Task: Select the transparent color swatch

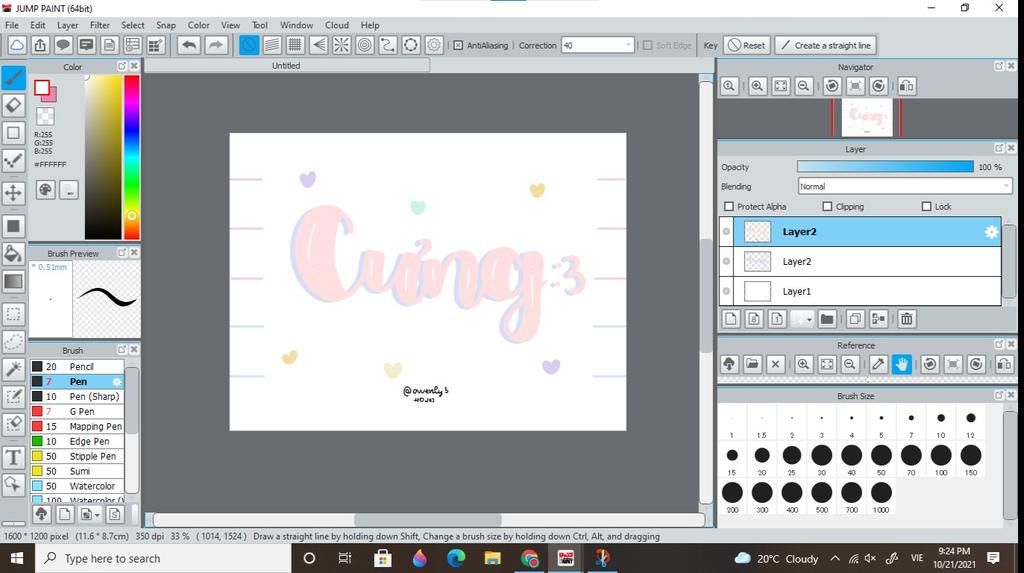Action: (x=45, y=117)
